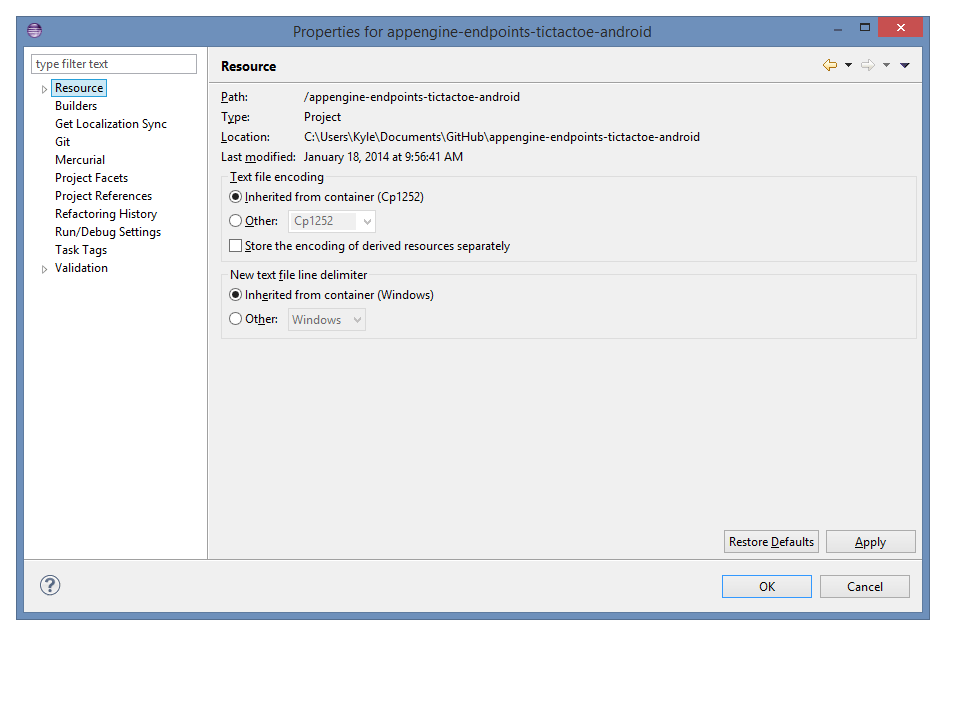The height and width of the screenshot is (720, 960).
Task: Minimize the Properties dialog window
Action: [838, 28]
